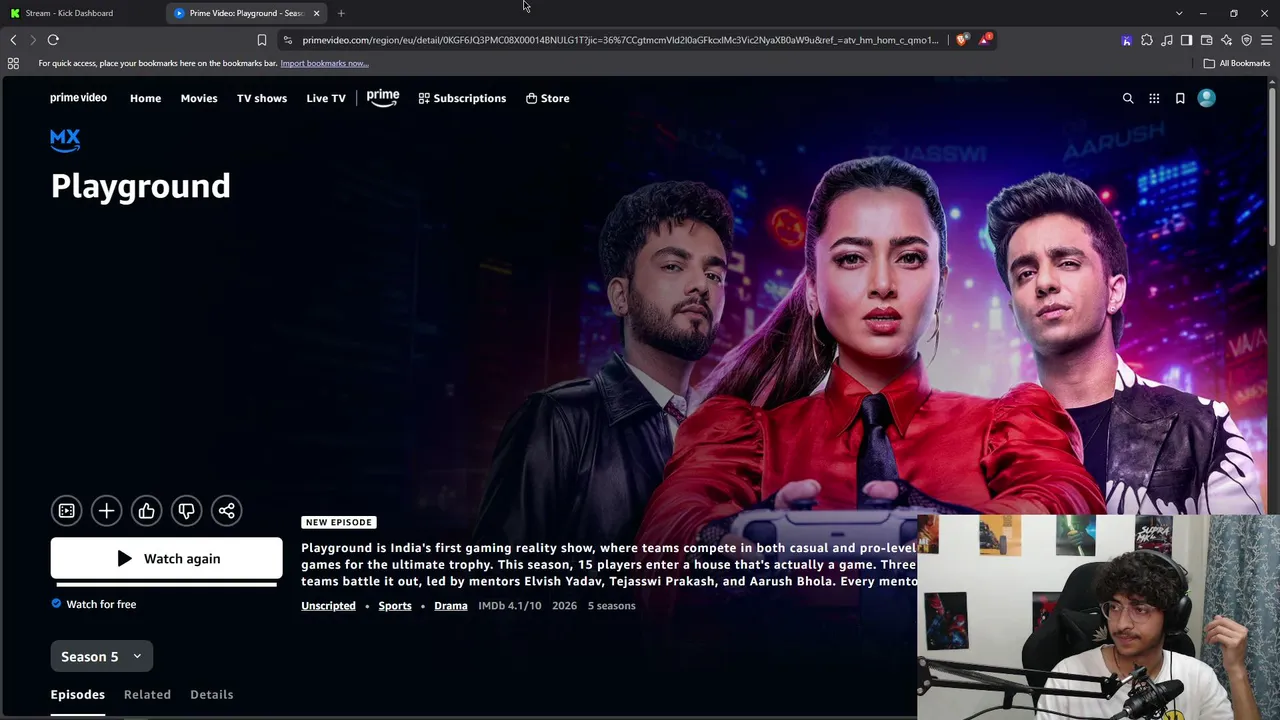This screenshot has height=720, width=1280.
Task: Open the Watchlist bookmark icon in header
Action: [x=1180, y=98]
